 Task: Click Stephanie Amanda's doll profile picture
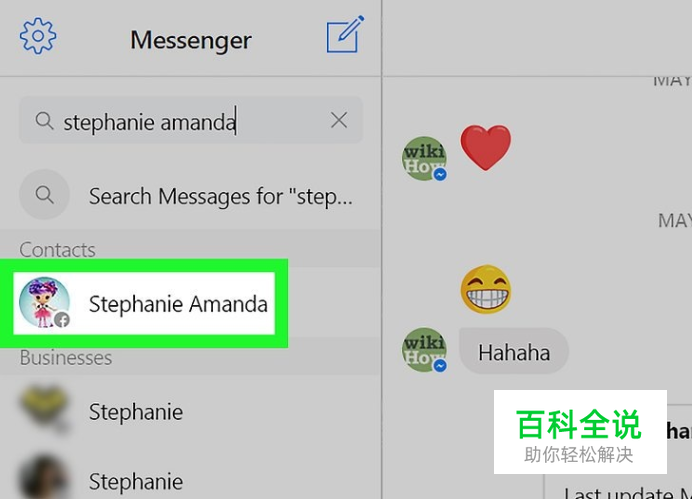[44, 303]
